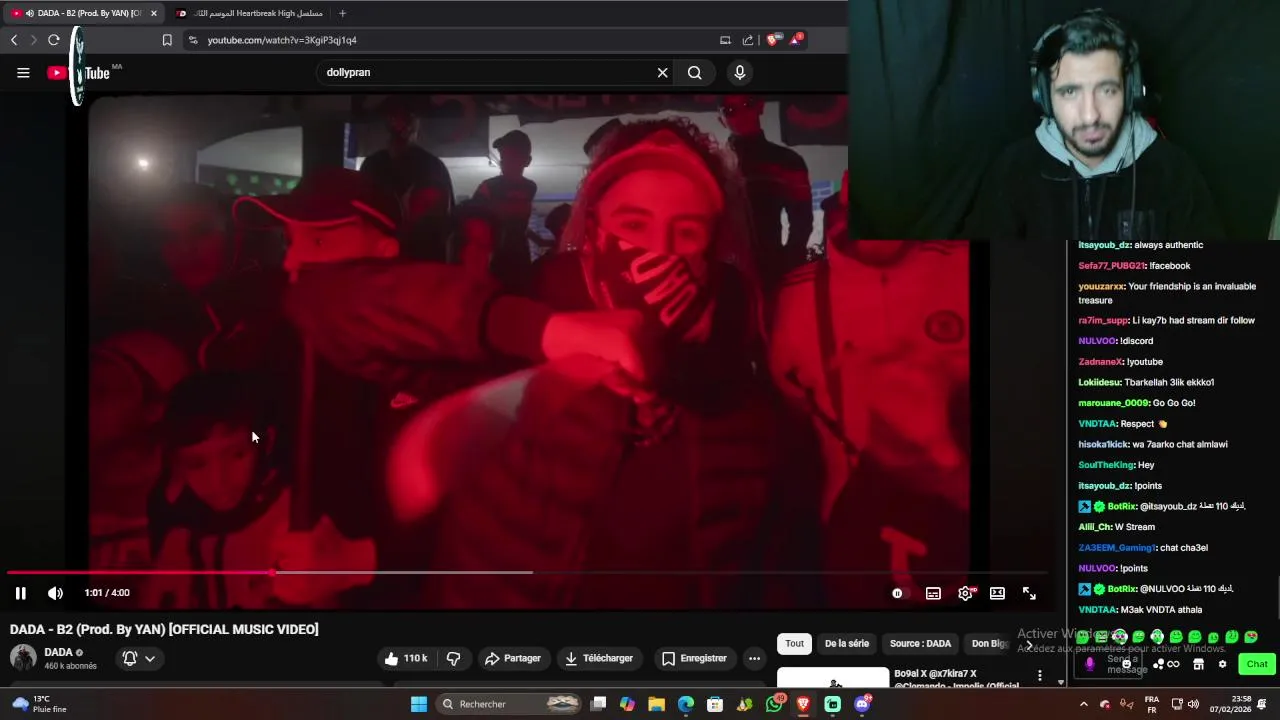Screen dimensions: 1280x720
Task: Open a new browser tab with plus
Action: point(342,13)
